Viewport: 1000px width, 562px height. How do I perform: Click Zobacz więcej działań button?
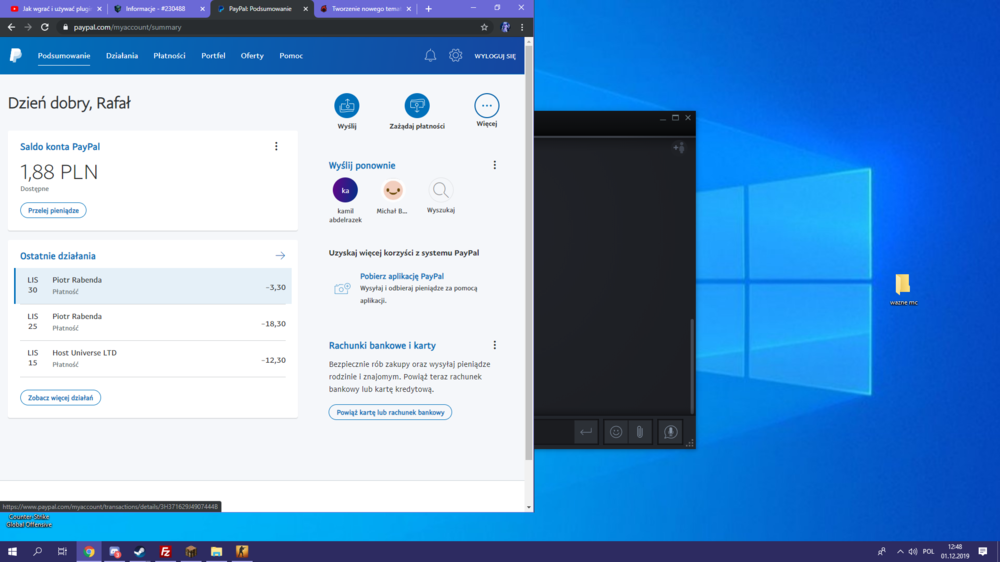click(61, 397)
